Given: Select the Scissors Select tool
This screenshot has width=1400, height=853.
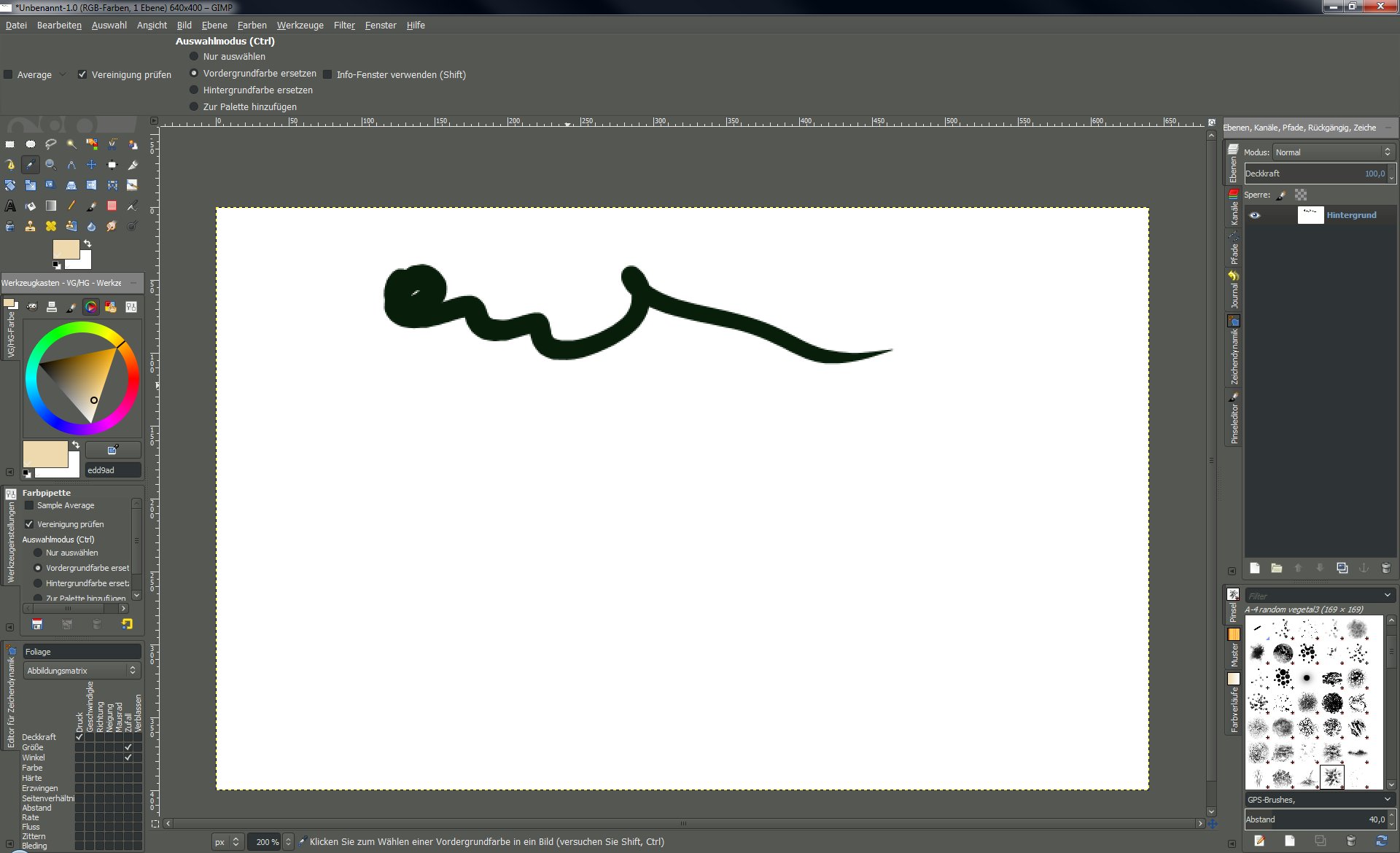Looking at the screenshot, I should pos(112,144).
